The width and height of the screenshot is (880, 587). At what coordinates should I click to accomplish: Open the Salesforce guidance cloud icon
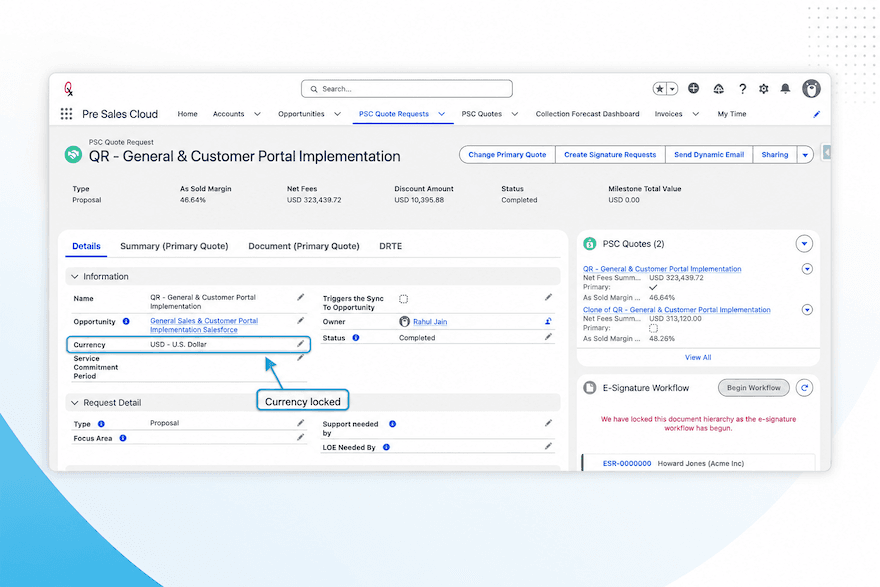tap(718, 89)
